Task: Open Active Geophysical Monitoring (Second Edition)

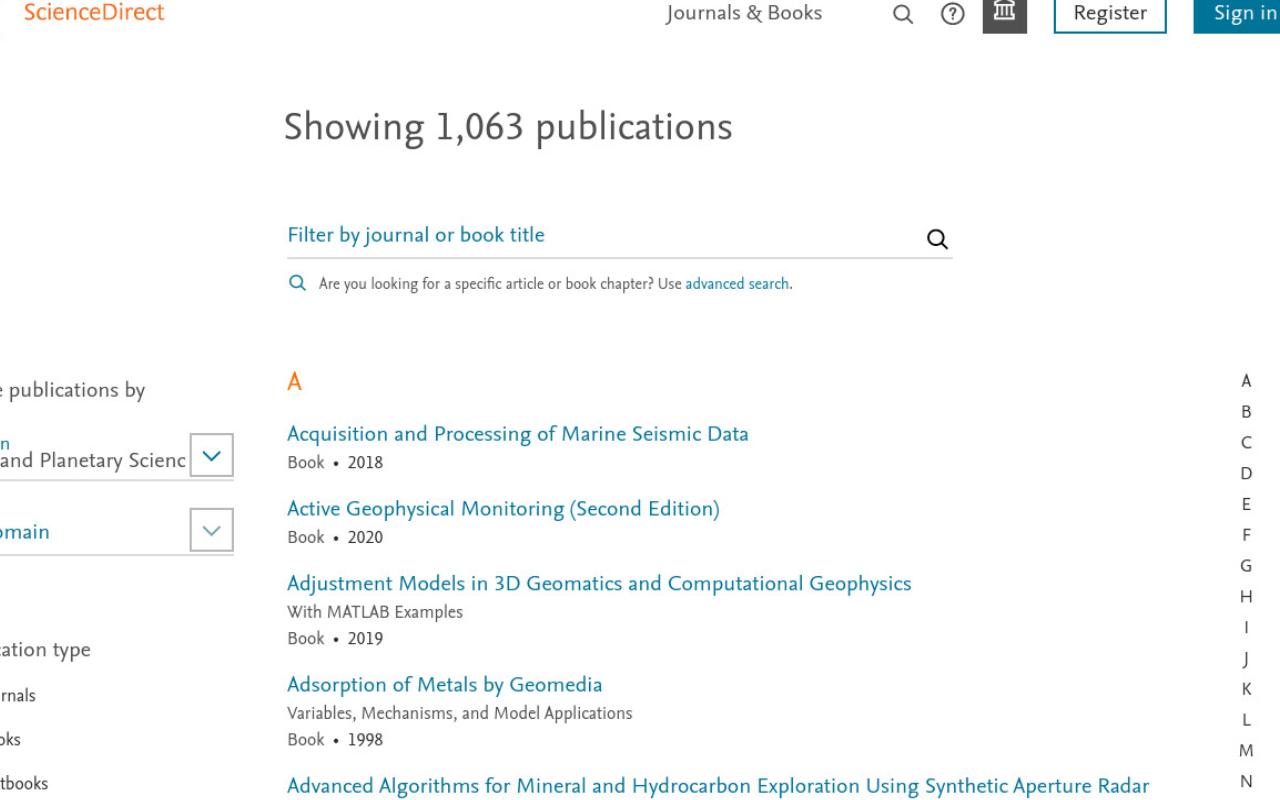Action: click(503, 509)
